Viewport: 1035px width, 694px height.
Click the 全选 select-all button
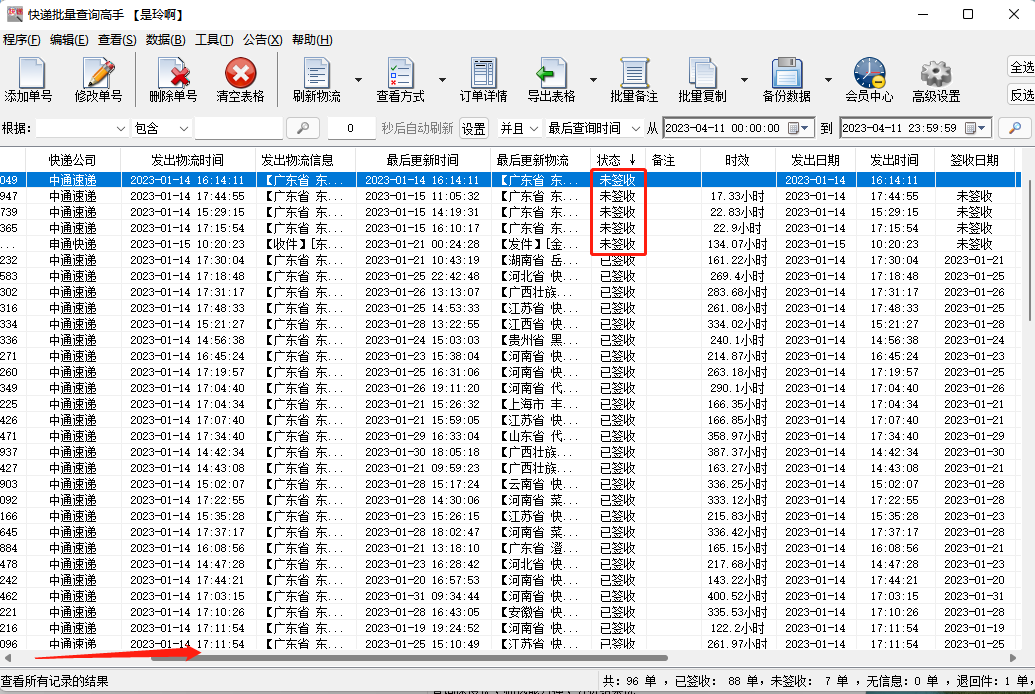[1021, 67]
